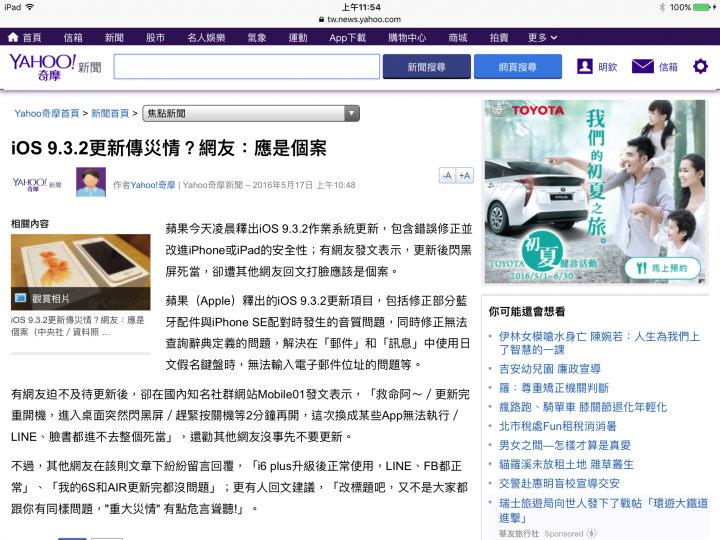Open the user profile icon beside 明欽

585,67
